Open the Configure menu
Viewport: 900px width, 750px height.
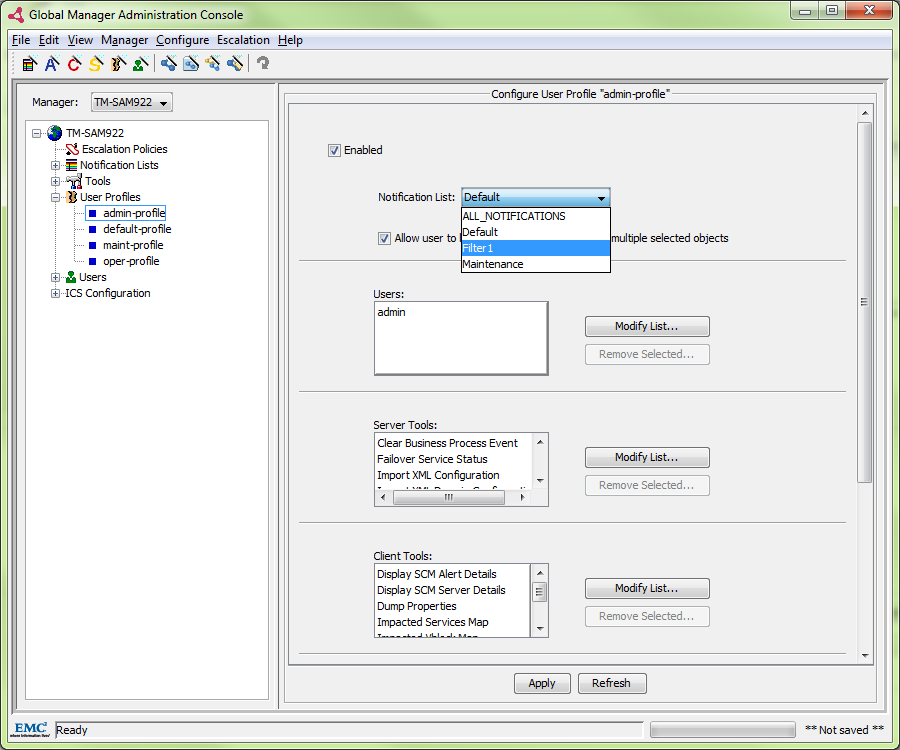(182, 40)
